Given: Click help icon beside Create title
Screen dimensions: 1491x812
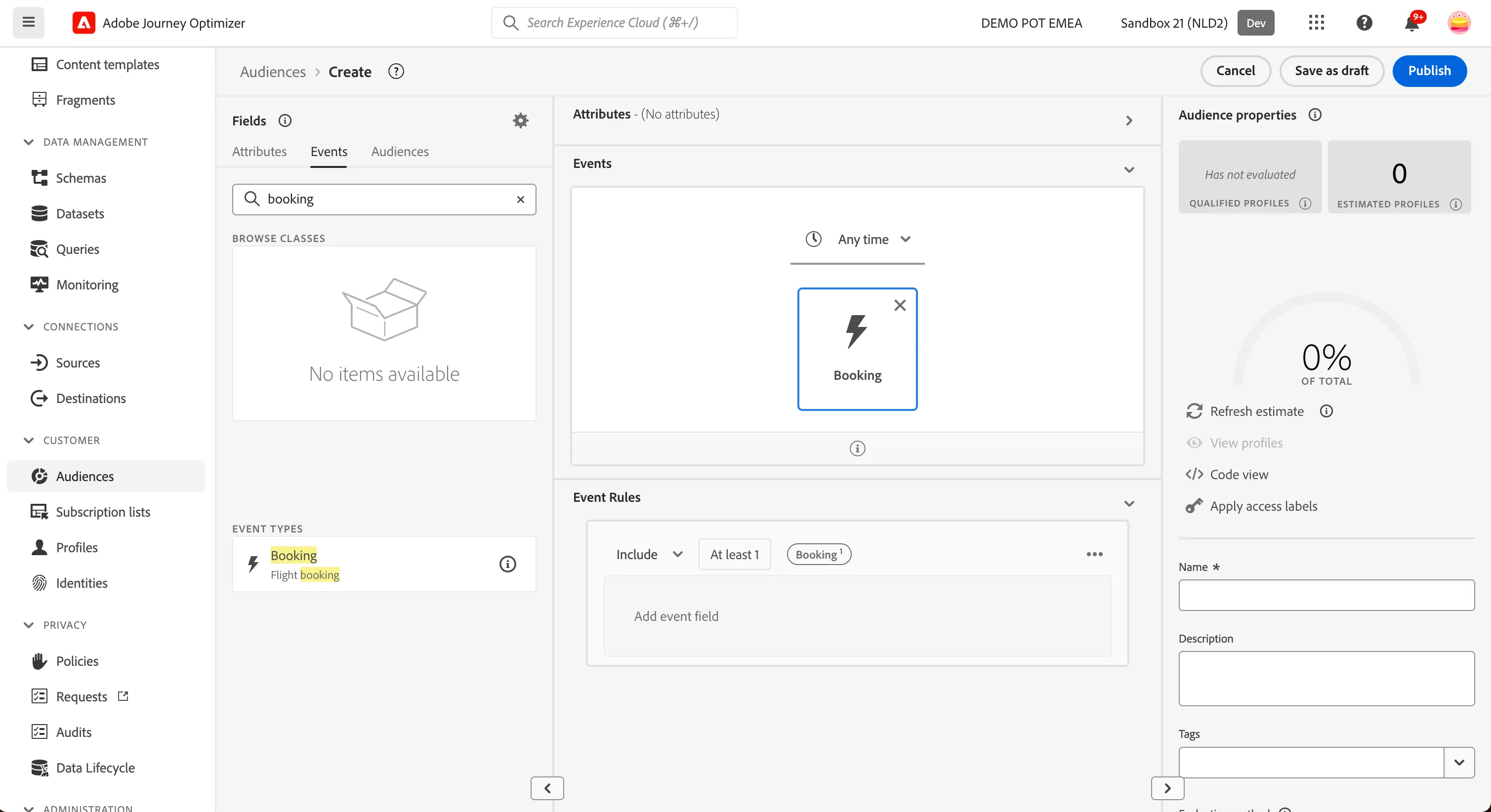Looking at the screenshot, I should coord(396,71).
